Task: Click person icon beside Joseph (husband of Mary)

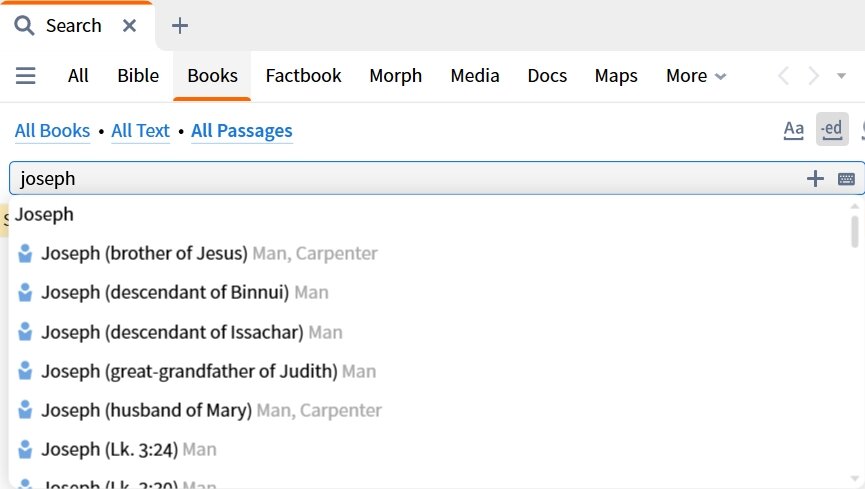Action: tap(25, 410)
